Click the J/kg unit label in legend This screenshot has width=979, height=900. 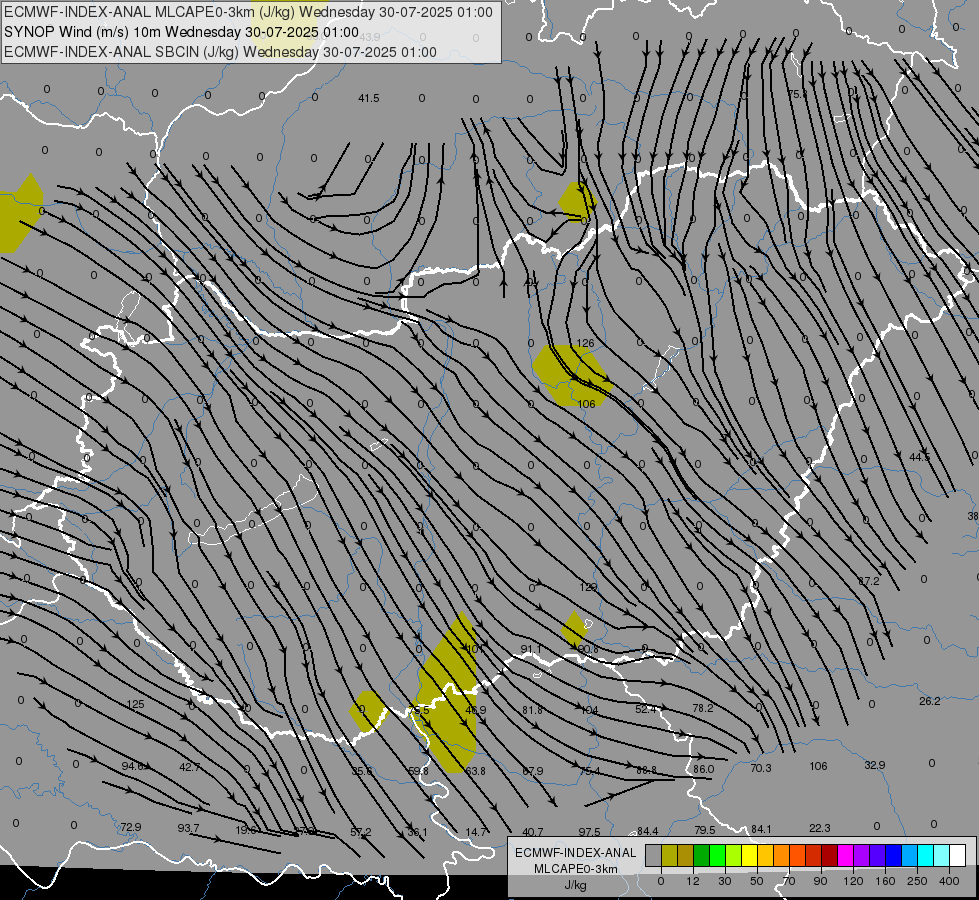(576, 885)
